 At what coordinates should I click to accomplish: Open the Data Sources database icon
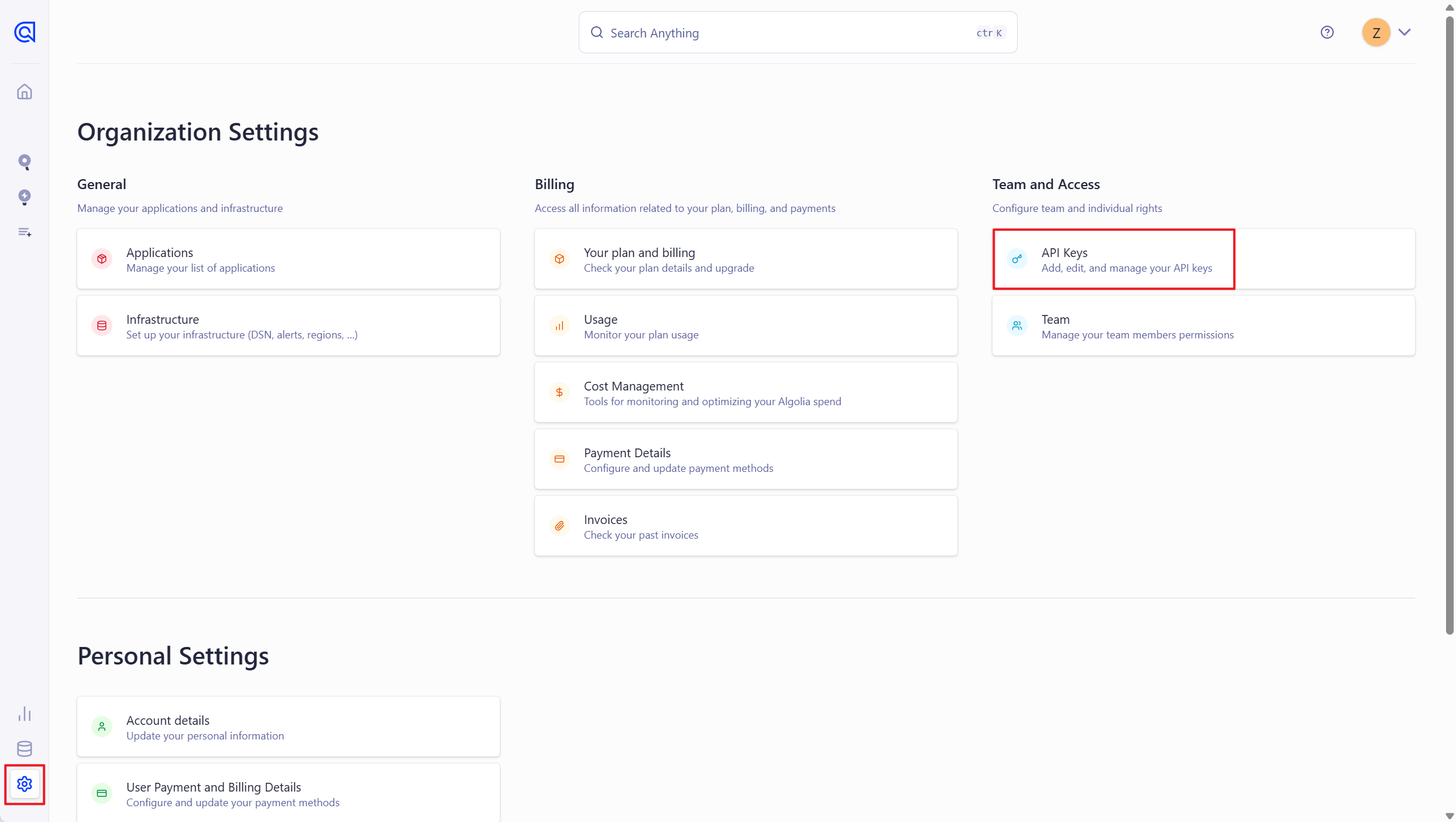[x=25, y=749]
